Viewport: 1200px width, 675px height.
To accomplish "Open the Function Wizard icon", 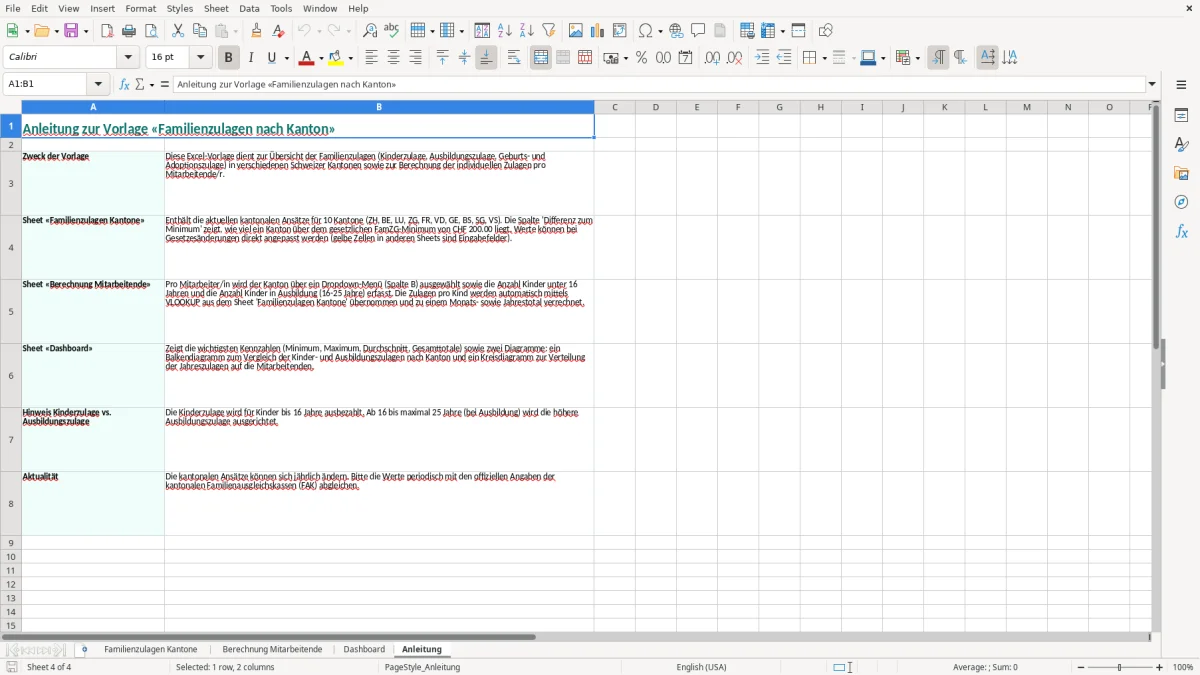I will [124, 85].
